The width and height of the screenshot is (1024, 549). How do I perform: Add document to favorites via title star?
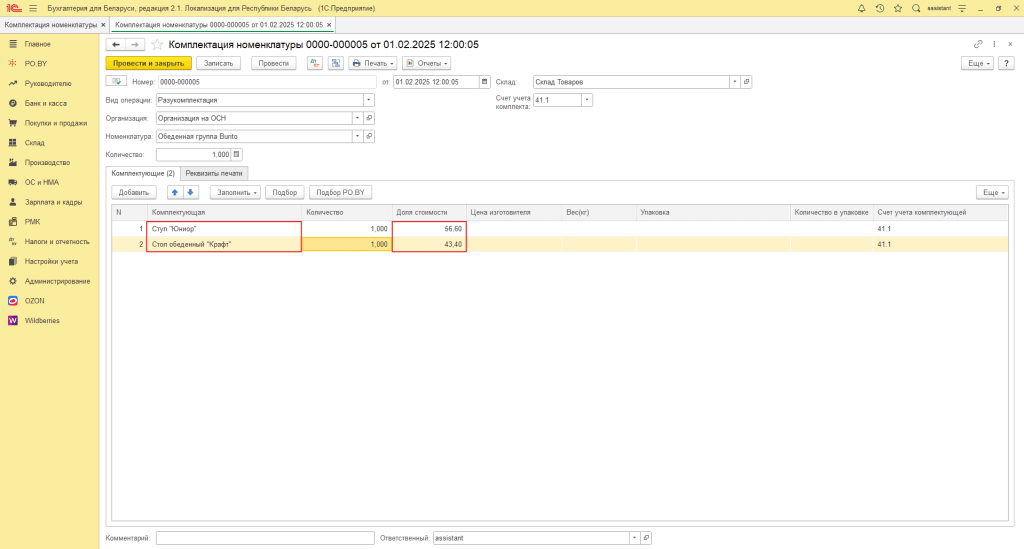[x=157, y=45]
